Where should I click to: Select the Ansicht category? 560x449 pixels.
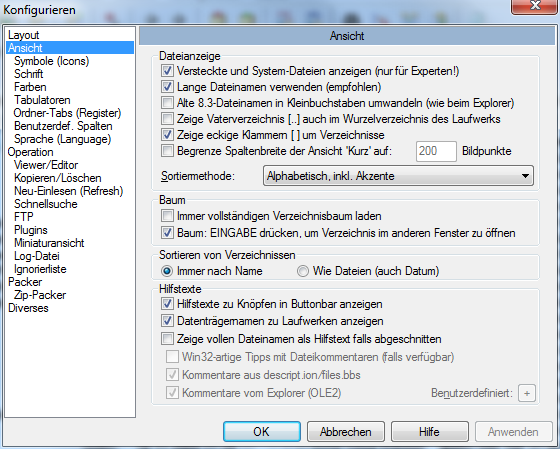[x=70, y=48]
